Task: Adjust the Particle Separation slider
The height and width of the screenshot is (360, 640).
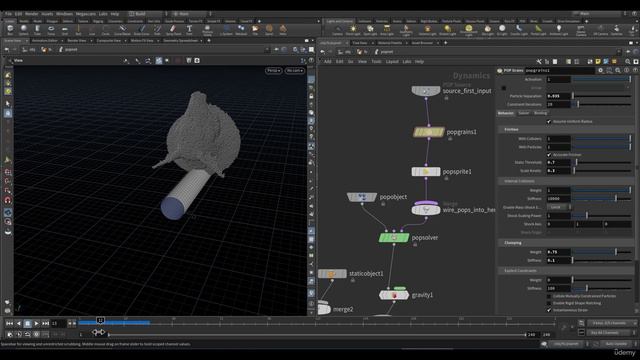Action: click(x=602, y=96)
